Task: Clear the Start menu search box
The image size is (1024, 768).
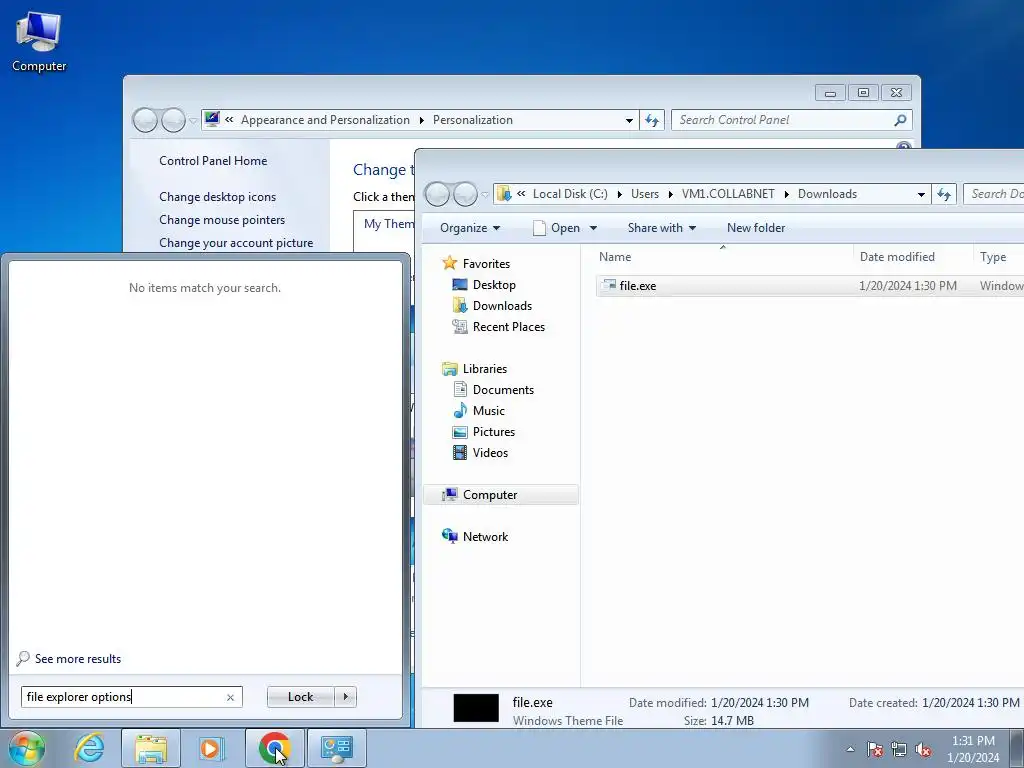Action: 231,697
